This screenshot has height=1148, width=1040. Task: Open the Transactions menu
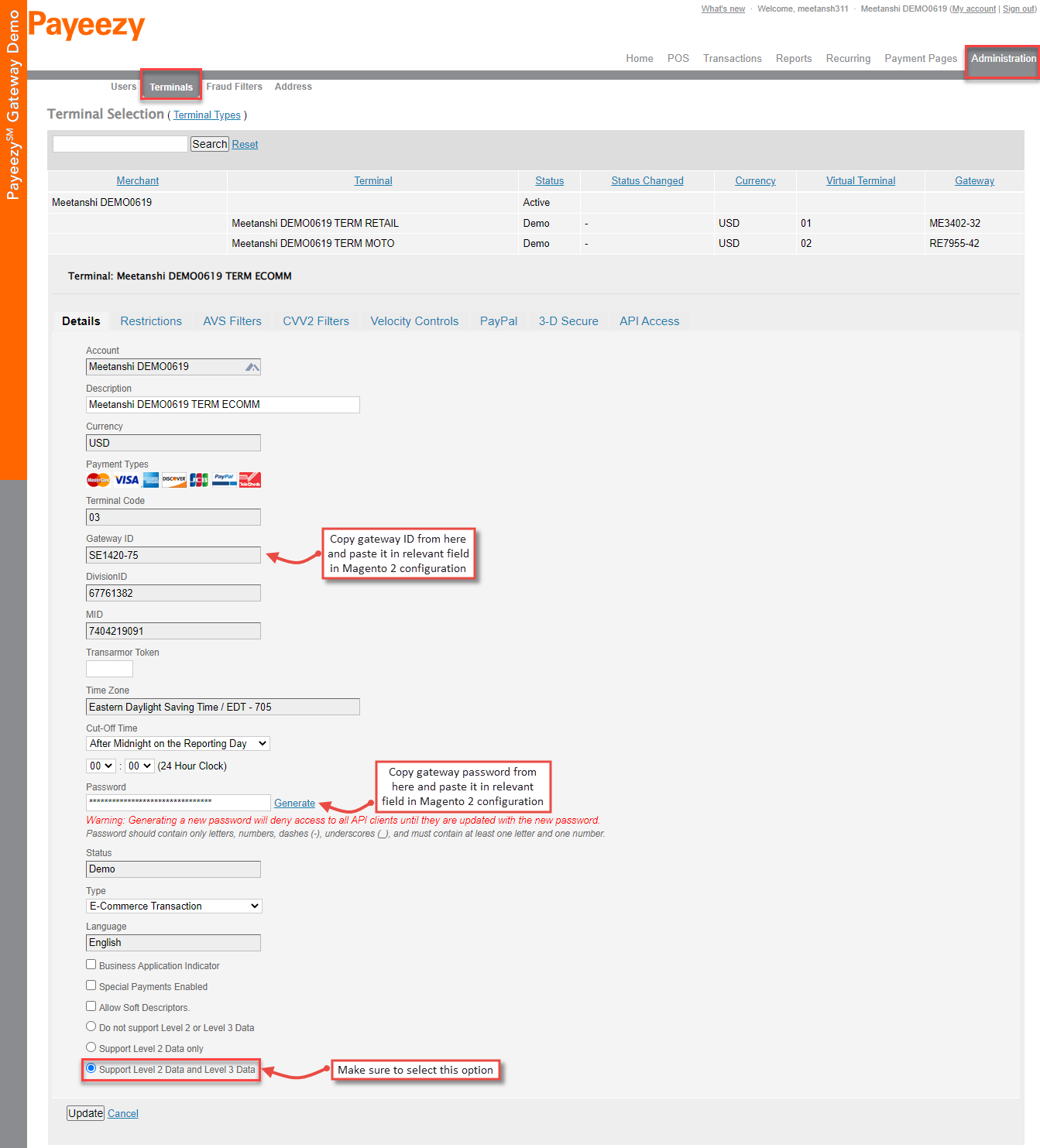732,59
